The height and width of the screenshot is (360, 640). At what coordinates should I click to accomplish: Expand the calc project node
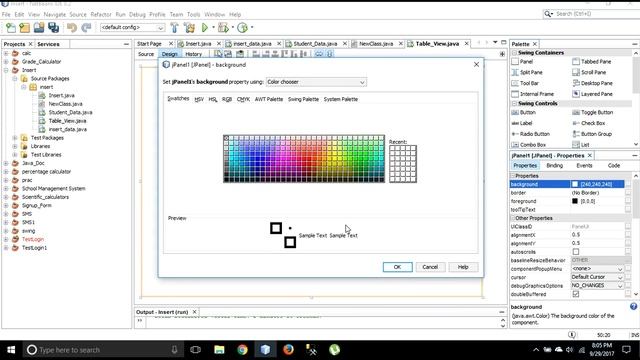coord(6,53)
